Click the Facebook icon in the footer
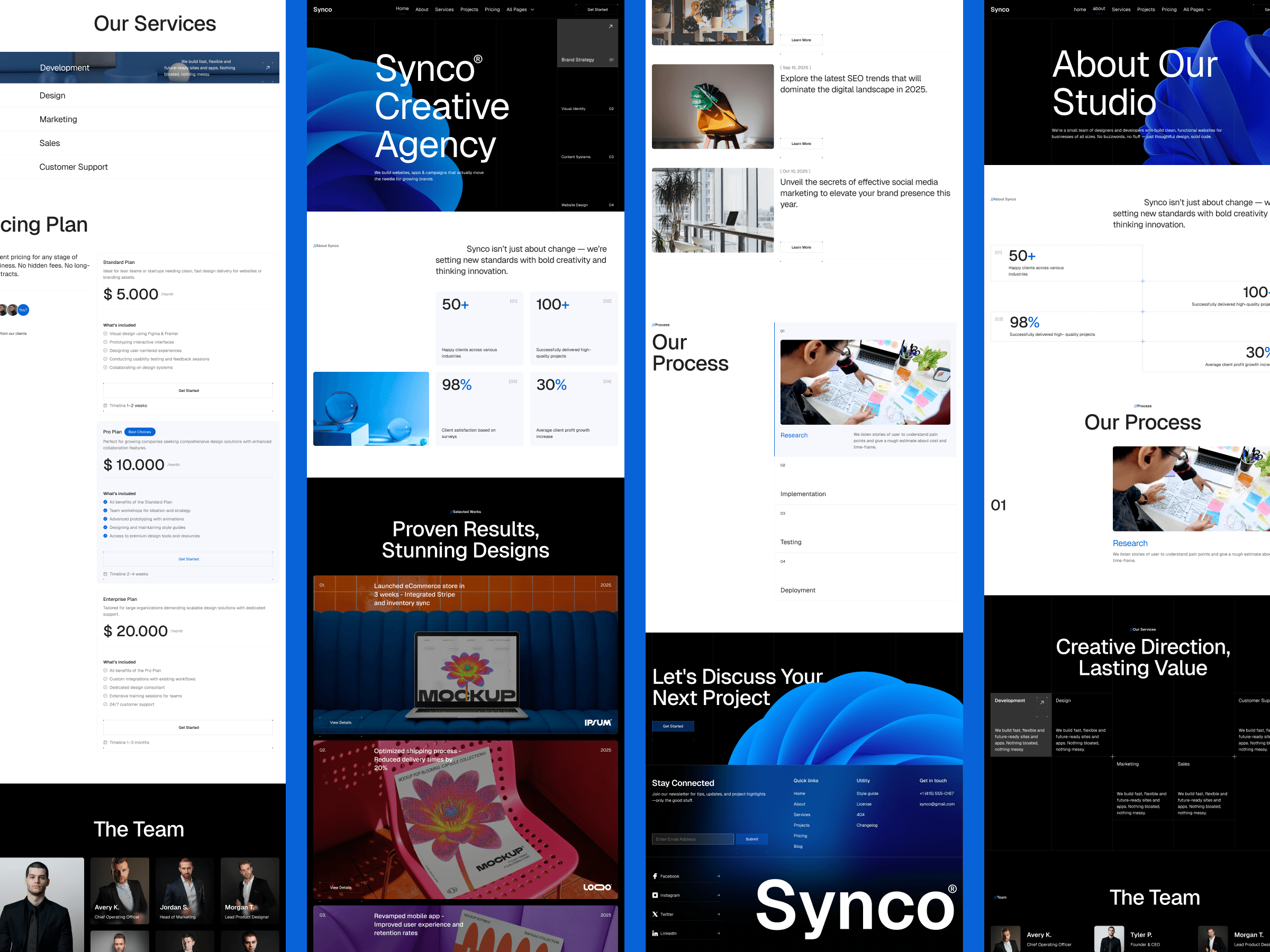1270x952 pixels. (x=655, y=876)
